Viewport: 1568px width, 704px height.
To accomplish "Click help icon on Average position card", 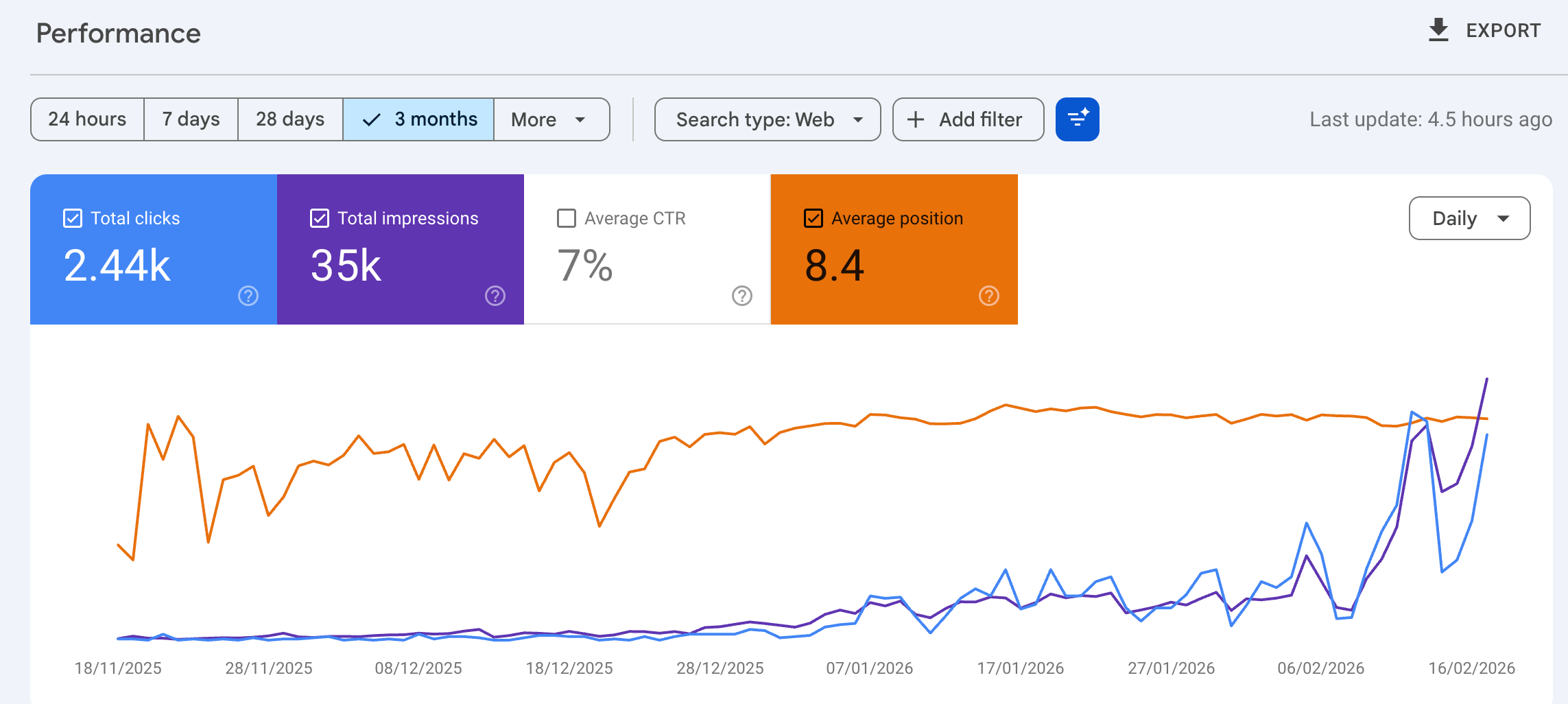I will pyautogui.click(x=989, y=296).
